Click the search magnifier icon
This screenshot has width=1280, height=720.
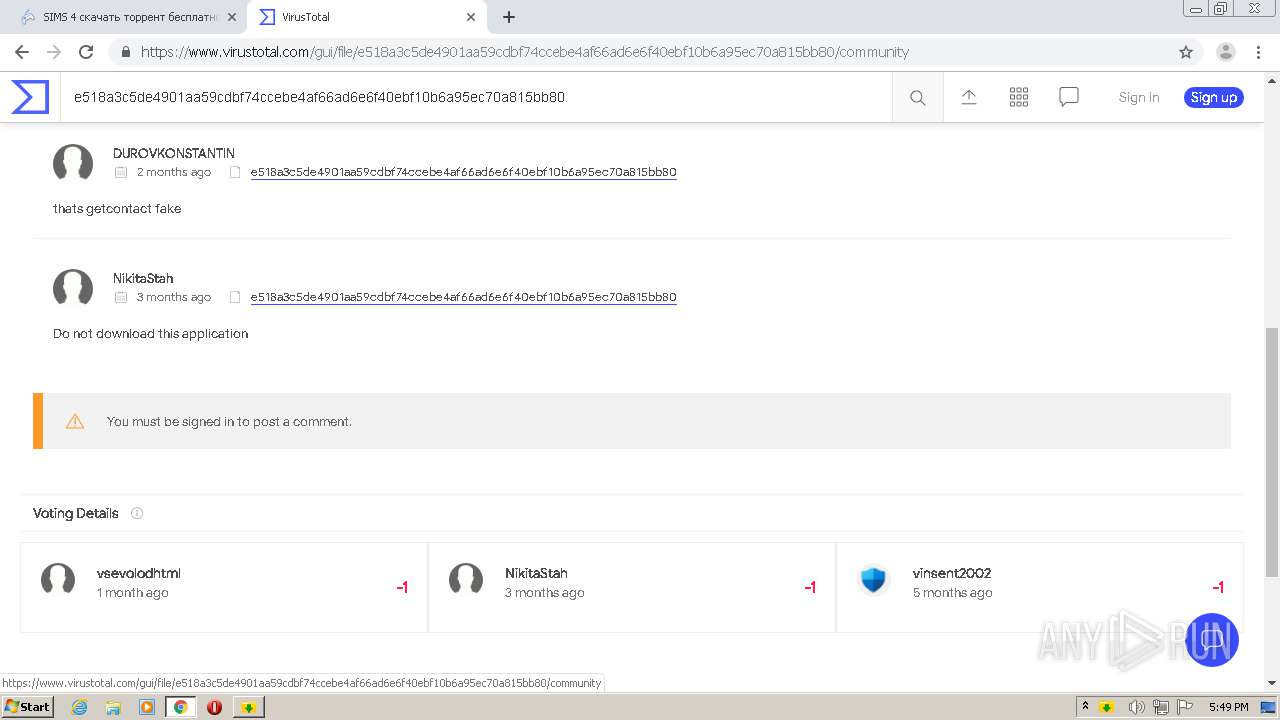coord(917,97)
